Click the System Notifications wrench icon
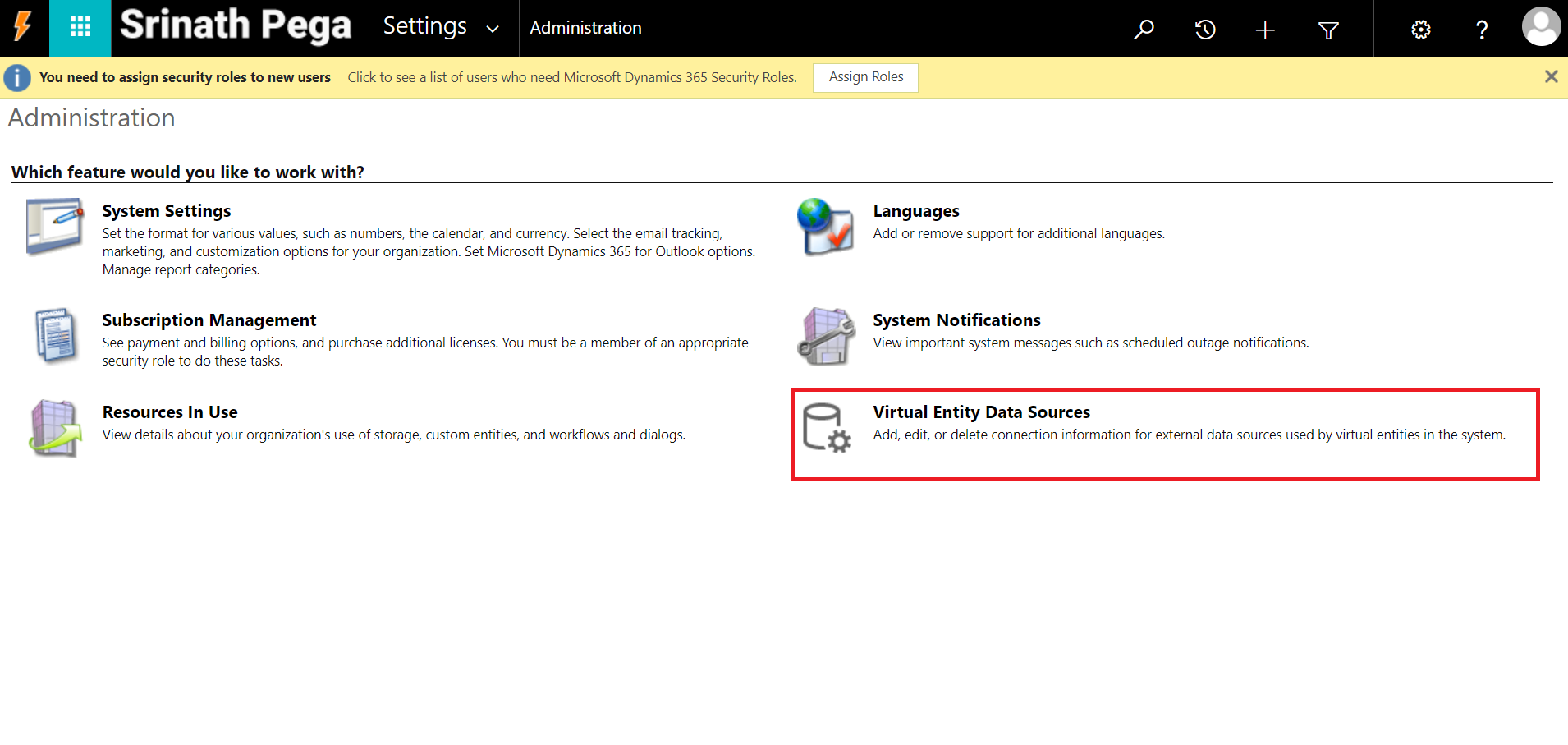 [826, 336]
